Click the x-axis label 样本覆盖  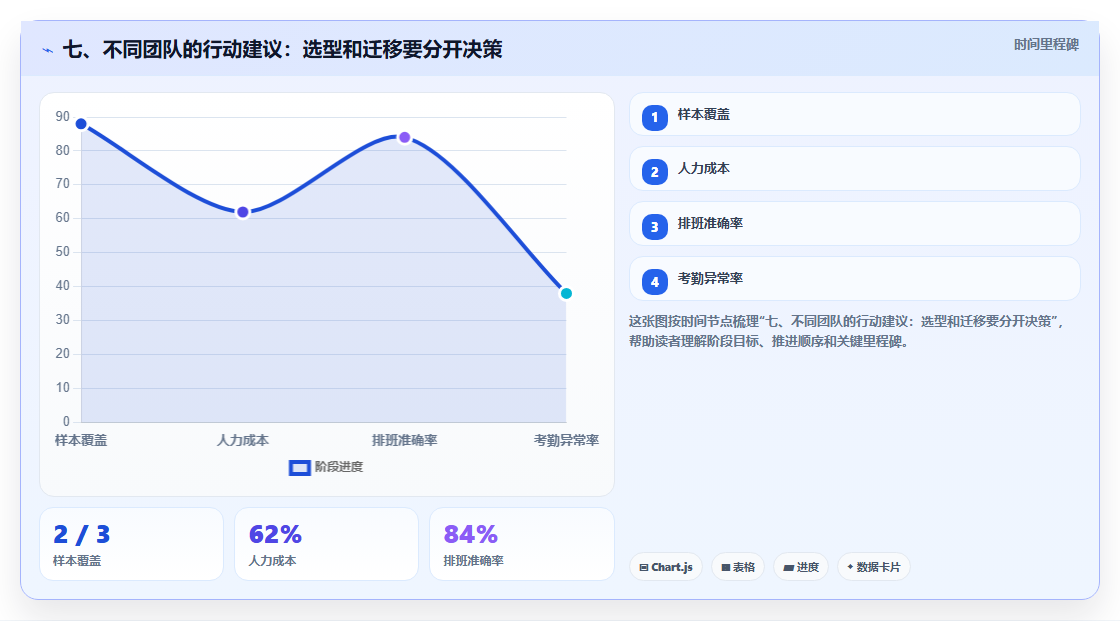pos(81,440)
